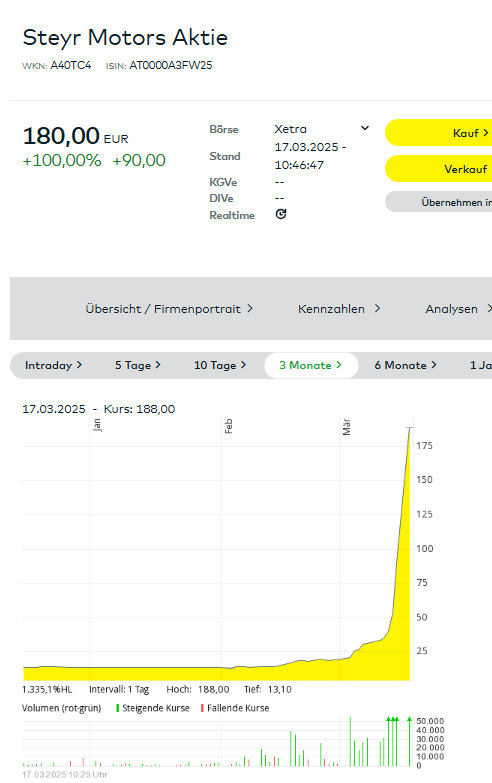
Task: Click the KGVe label
Action: pyautogui.click(x=223, y=182)
